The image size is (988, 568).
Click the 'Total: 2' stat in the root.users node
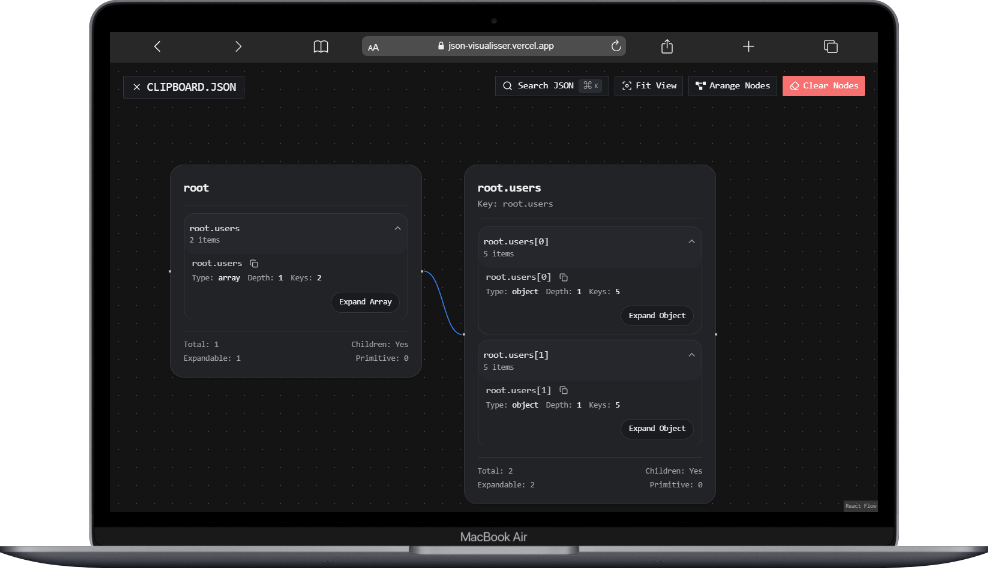click(x=495, y=471)
